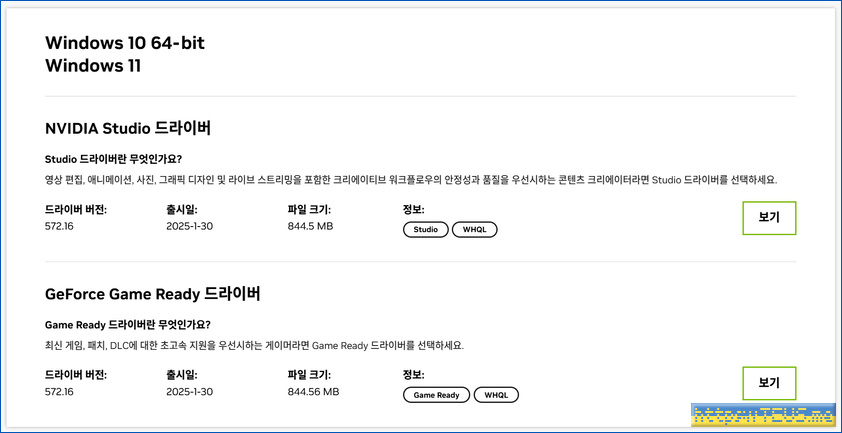Click Studio driver version number 572.16

[60, 226]
